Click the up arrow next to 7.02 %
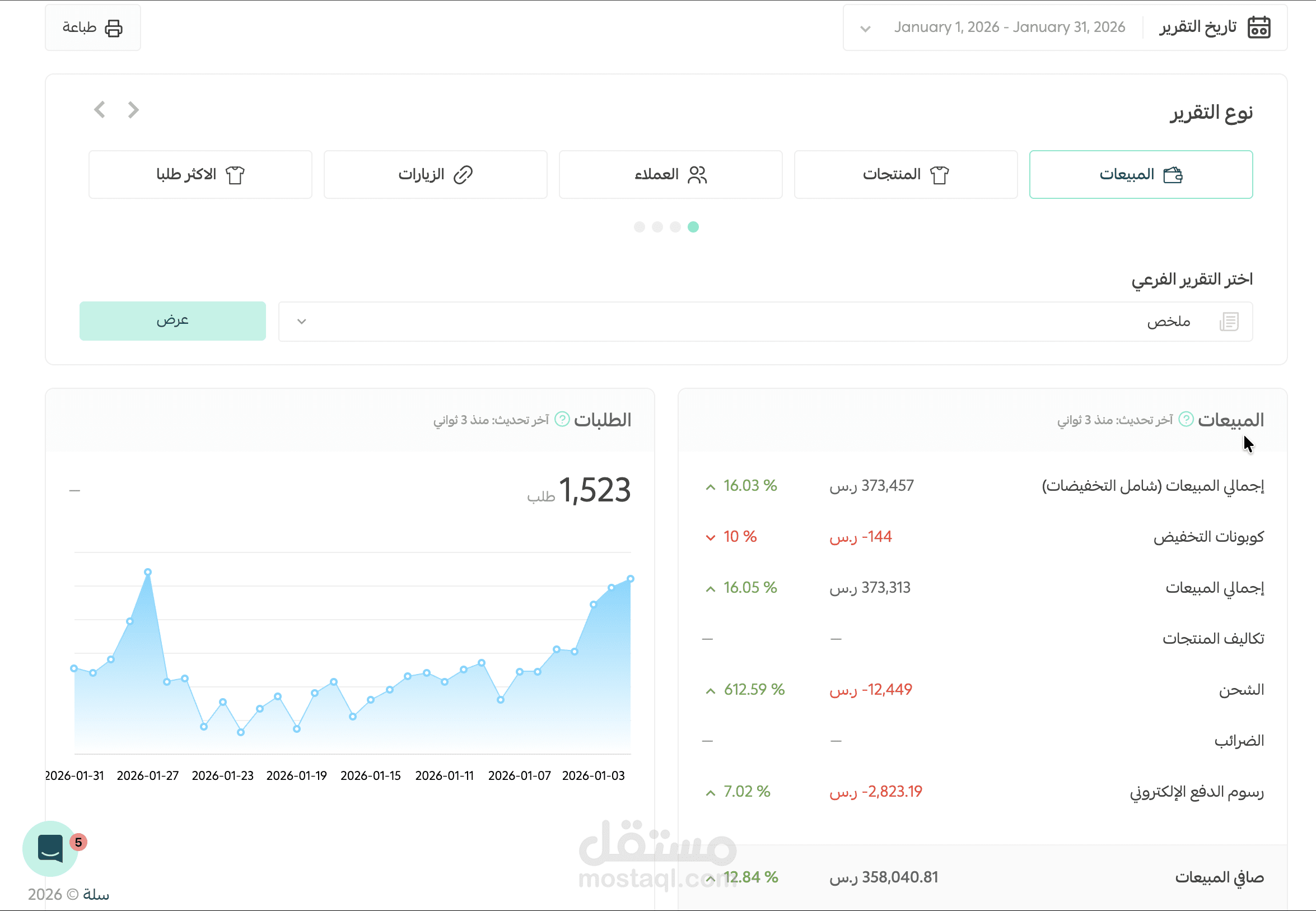This screenshot has width=1316, height=911. pyautogui.click(x=710, y=793)
